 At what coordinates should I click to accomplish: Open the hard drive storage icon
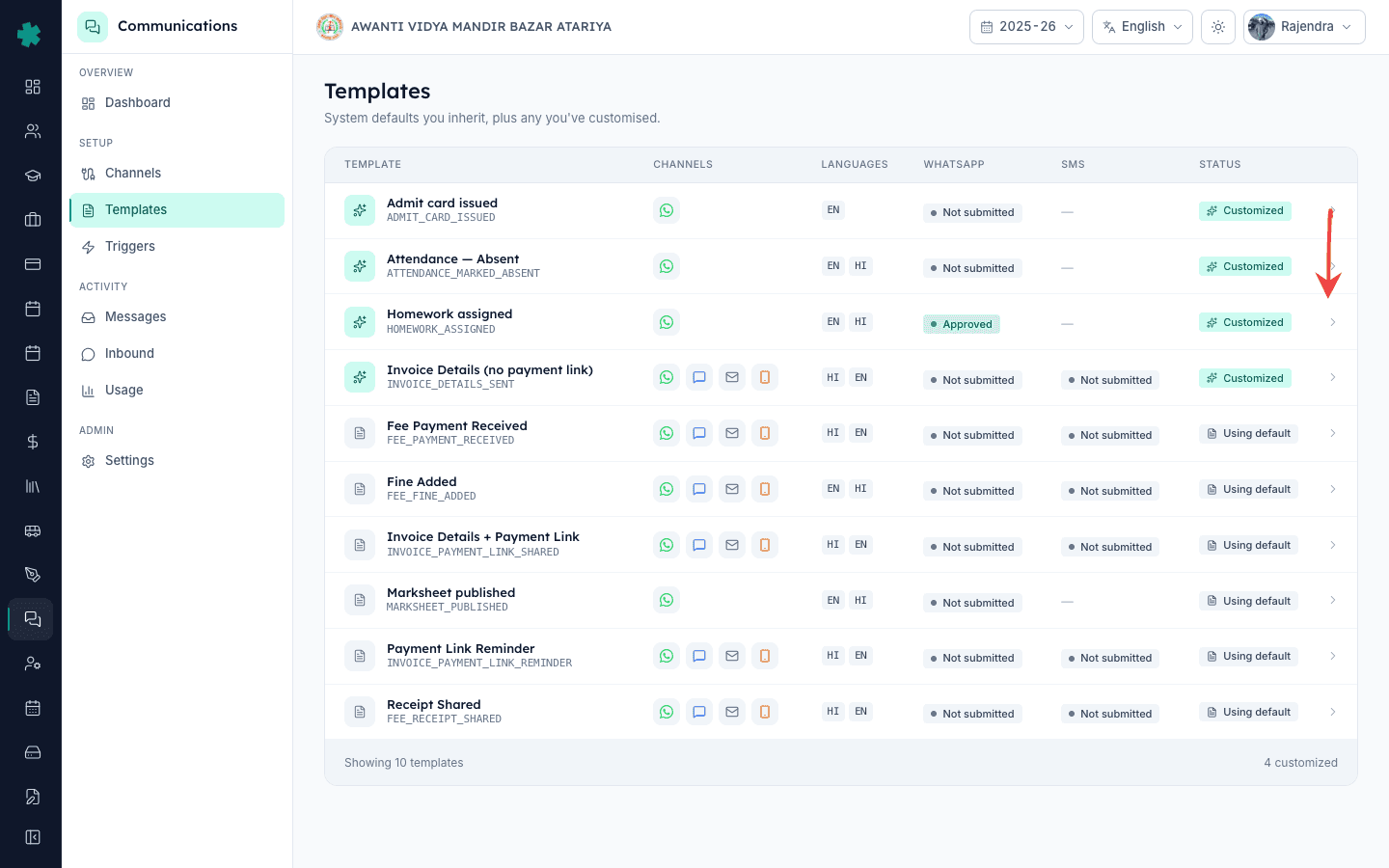[x=32, y=752]
